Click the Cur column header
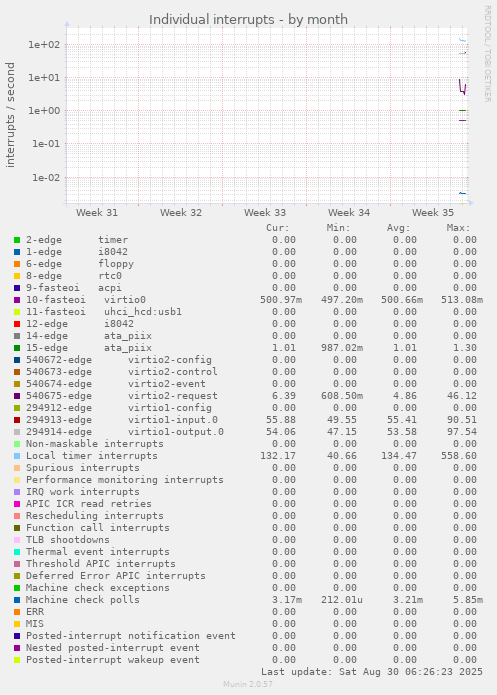497x695 pixels. coord(278,228)
